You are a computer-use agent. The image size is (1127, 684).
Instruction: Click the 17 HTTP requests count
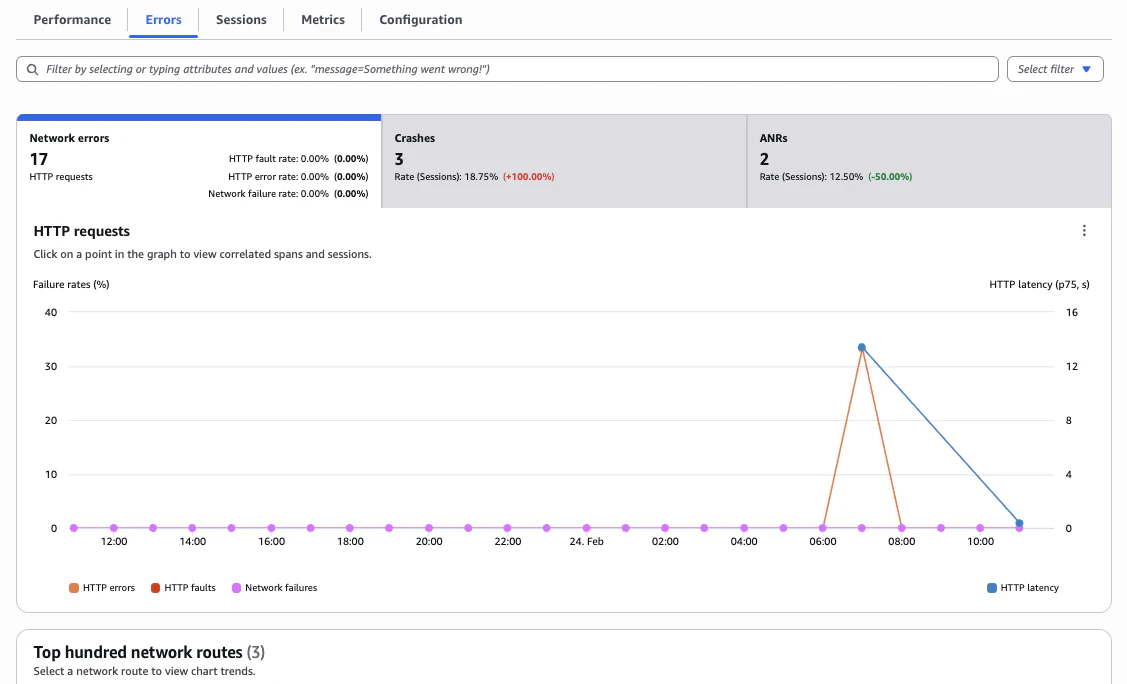point(39,160)
